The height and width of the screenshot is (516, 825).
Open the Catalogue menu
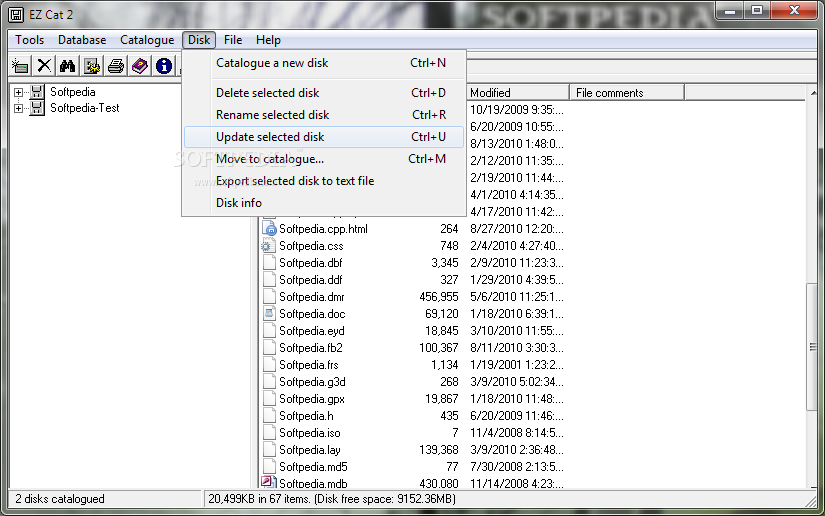click(147, 40)
